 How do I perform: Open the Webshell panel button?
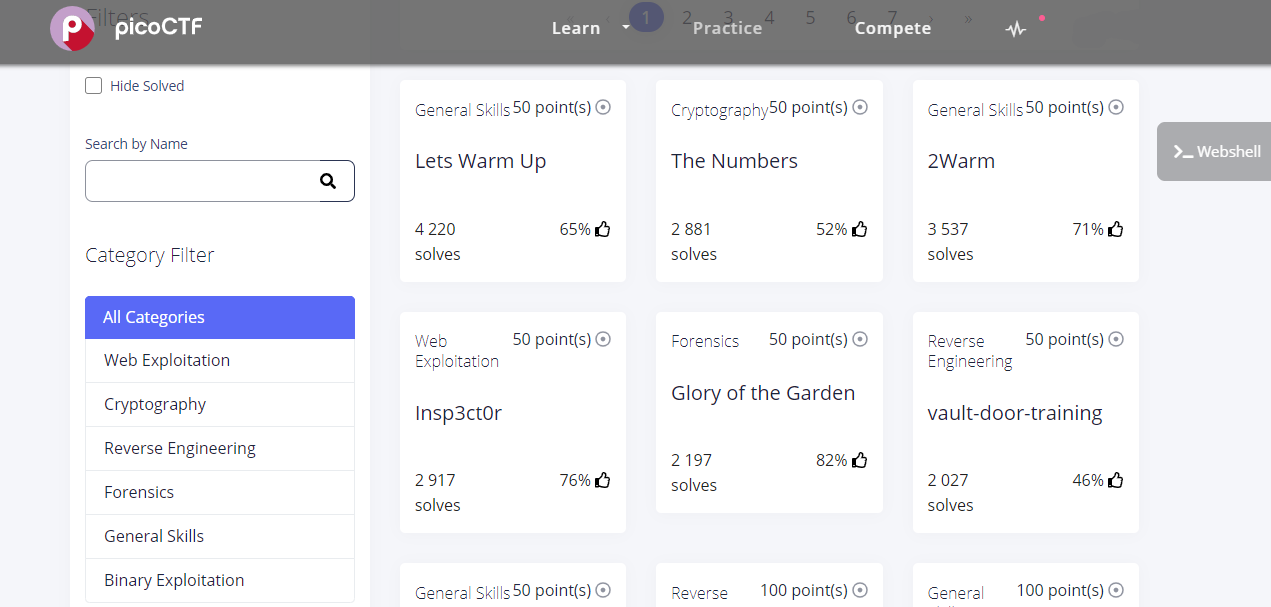click(1216, 152)
